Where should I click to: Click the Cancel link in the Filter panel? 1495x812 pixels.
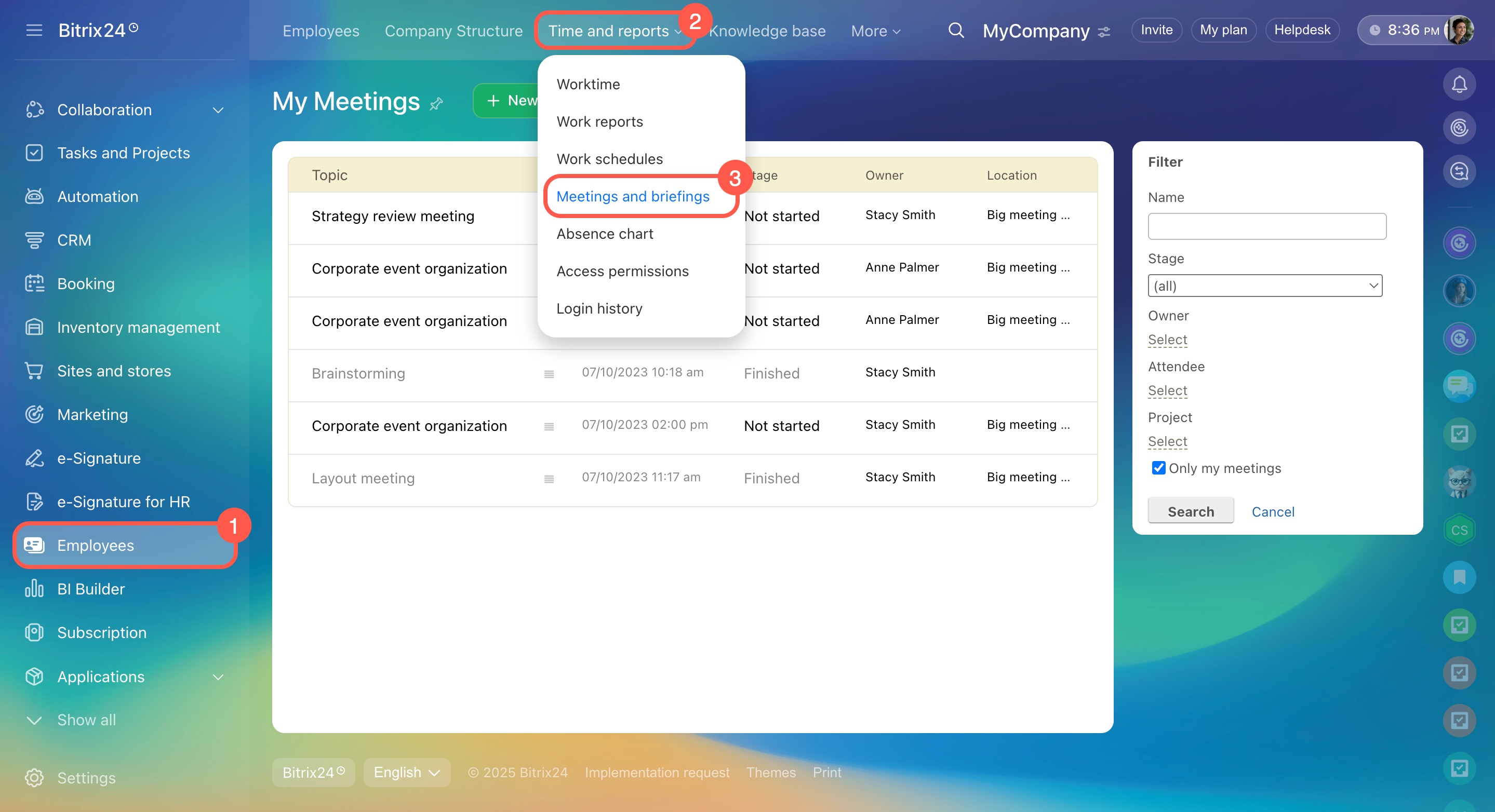[1272, 511]
